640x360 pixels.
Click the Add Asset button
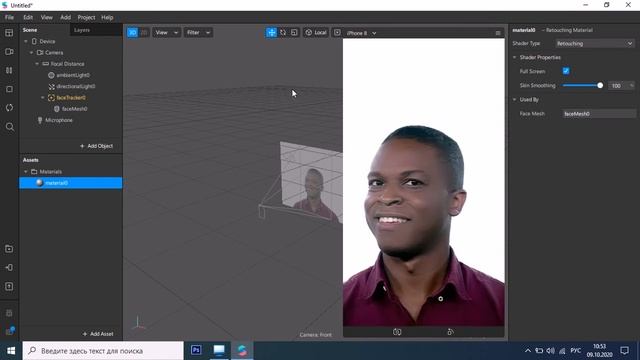tap(98, 334)
